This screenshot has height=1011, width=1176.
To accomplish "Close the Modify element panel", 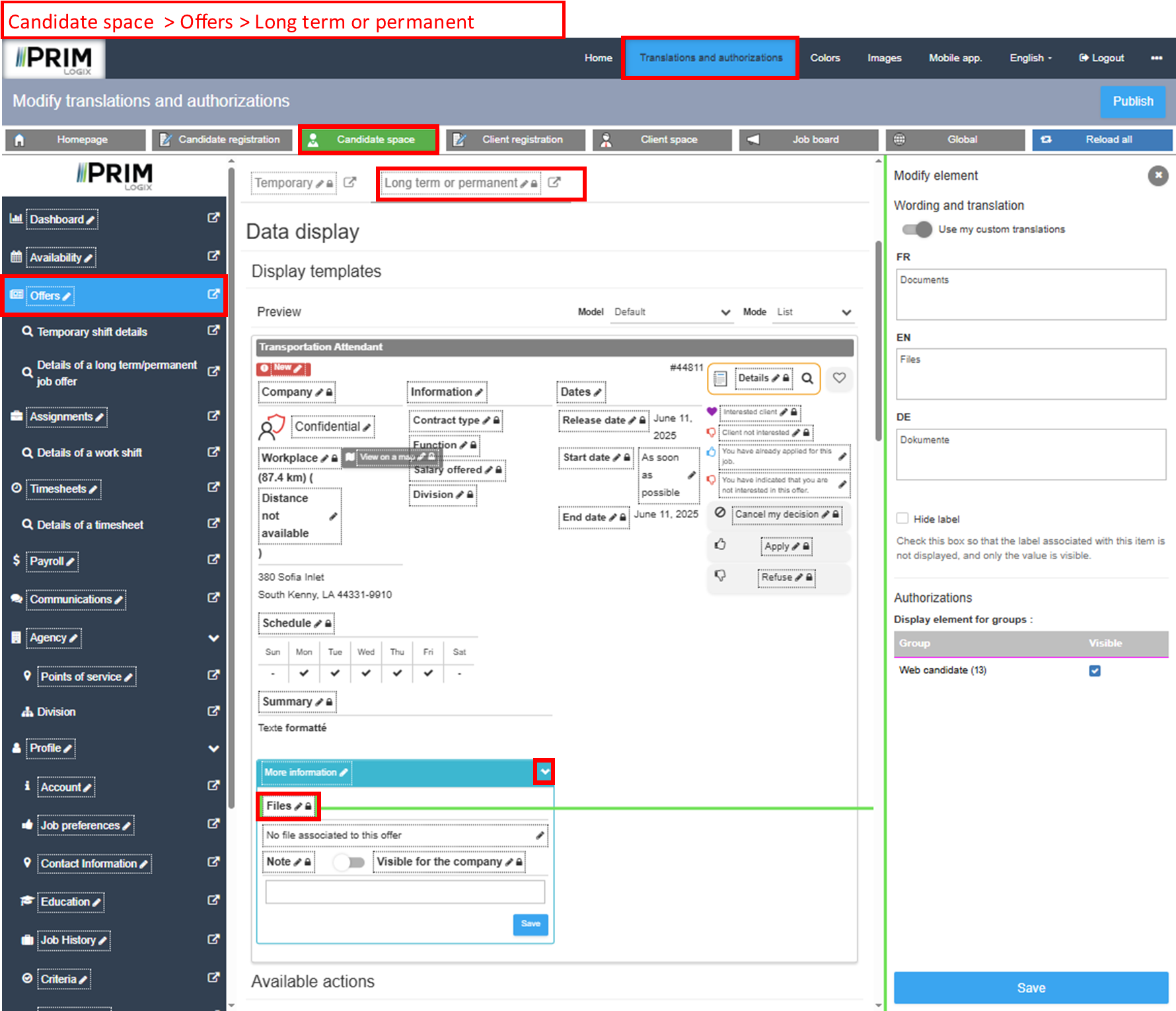I will click(1158, 176).
